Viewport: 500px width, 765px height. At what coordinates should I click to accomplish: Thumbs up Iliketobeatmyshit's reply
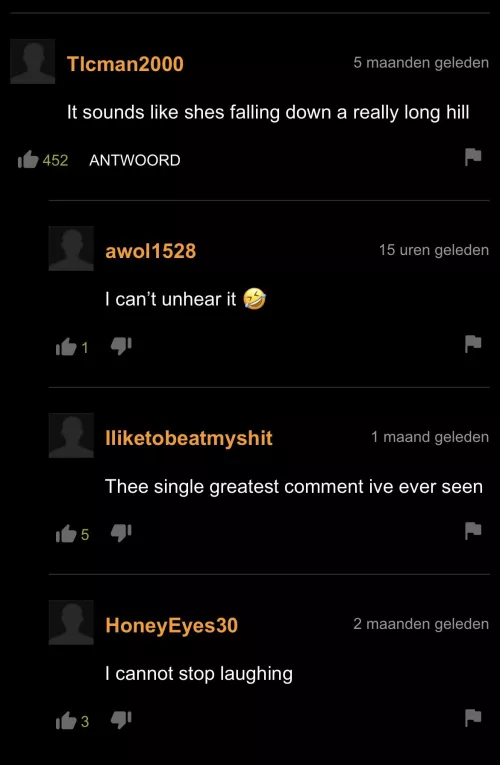click(66, 534)
